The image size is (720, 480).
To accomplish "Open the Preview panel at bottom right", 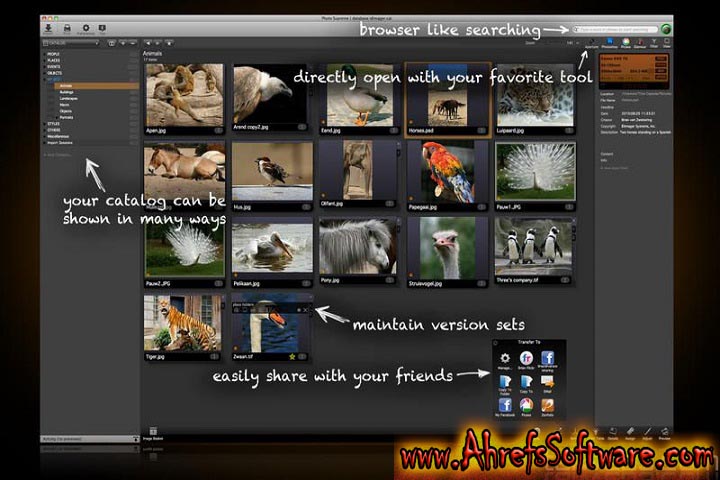I will tap(664, 433).
